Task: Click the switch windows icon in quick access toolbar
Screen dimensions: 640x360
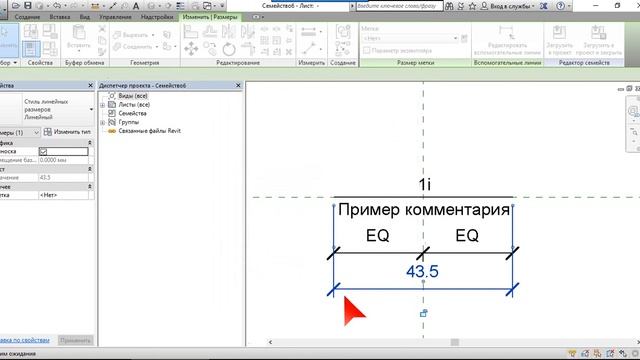Action: click(x=207, y=6)
